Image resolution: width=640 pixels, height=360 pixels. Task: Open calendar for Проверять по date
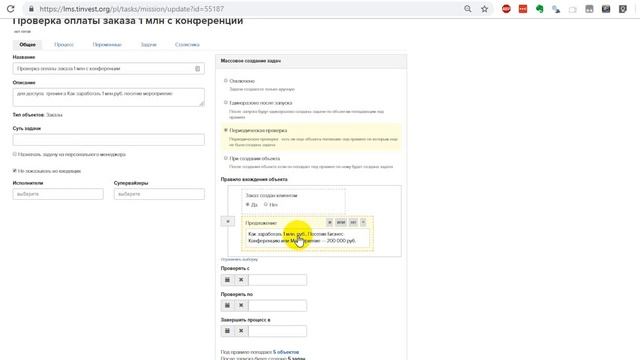[x=227, y=305]
